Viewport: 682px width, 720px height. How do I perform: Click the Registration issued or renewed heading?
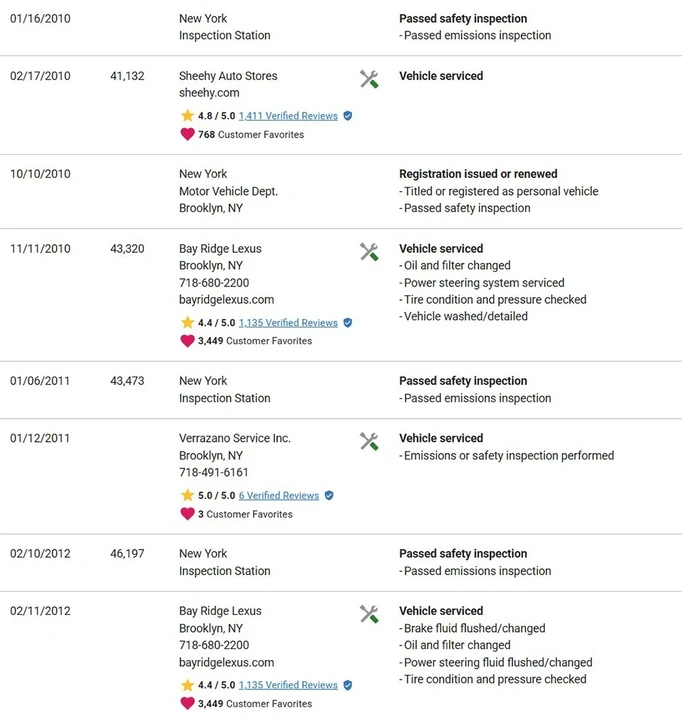tap(478, 174)
